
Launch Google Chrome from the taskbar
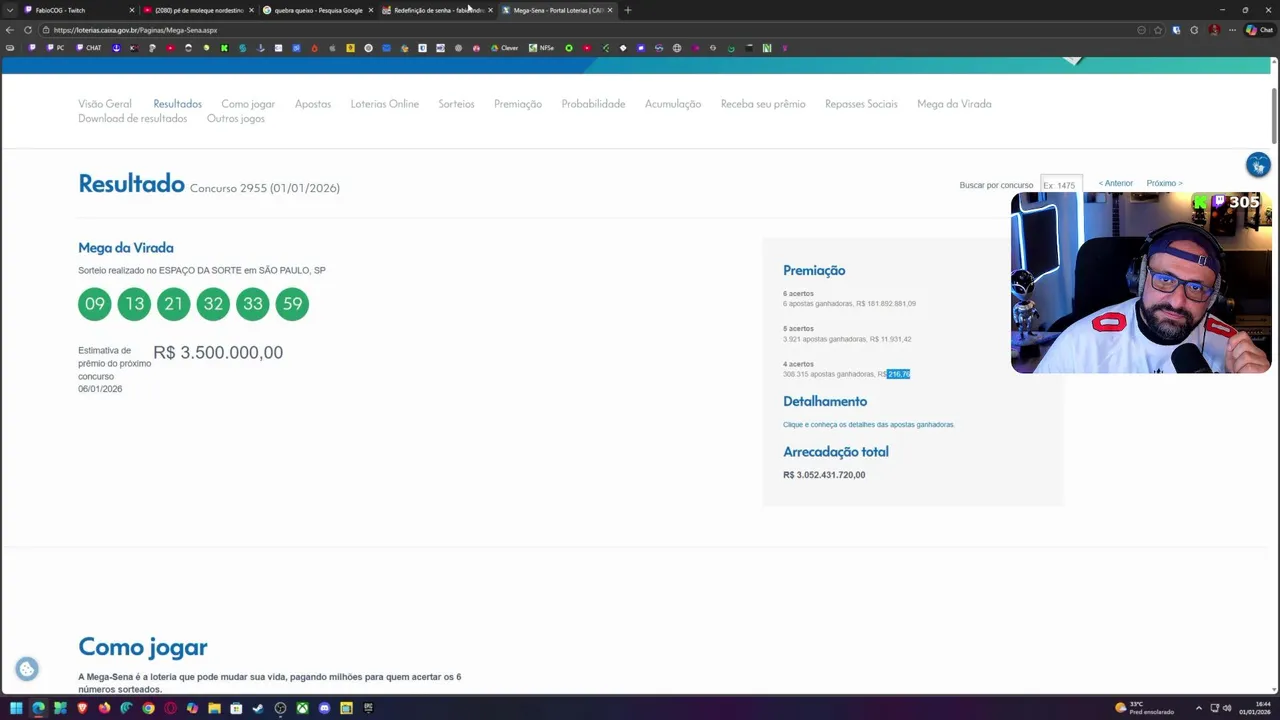pos(148,709)
